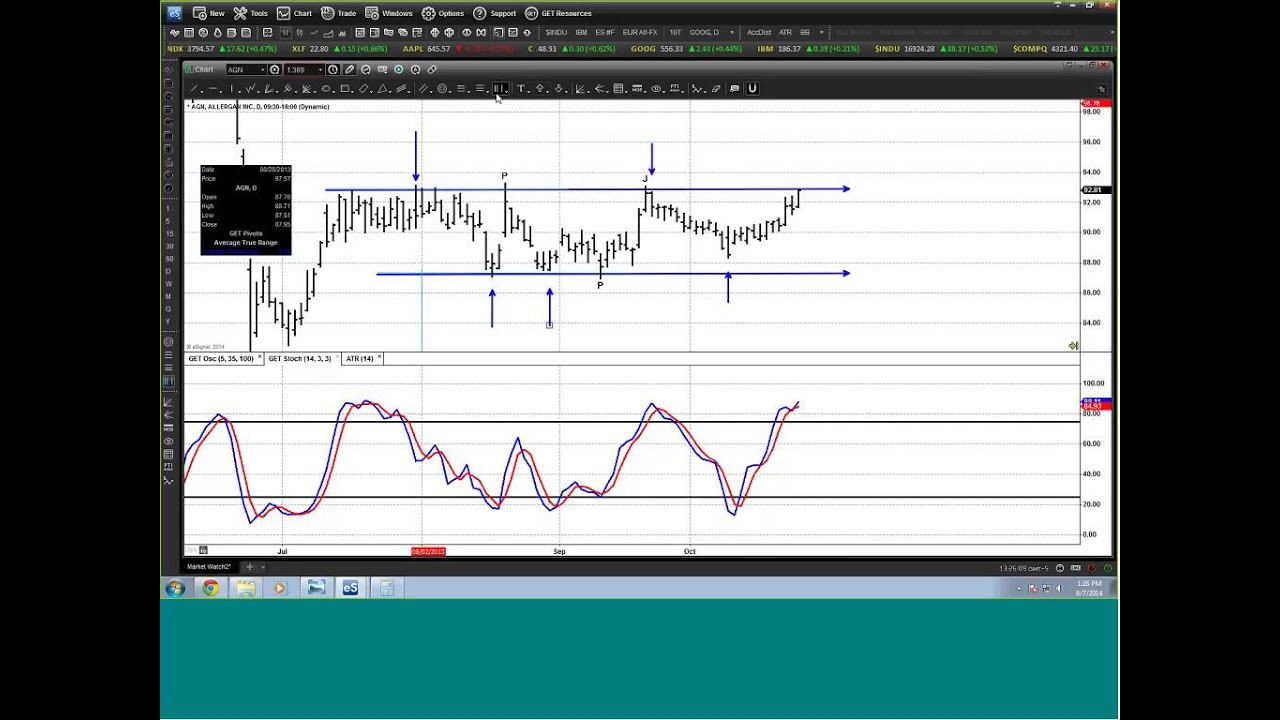Apply the AccDist study shortcut
The image size is (1280, 720).
[x=759, y=33]
